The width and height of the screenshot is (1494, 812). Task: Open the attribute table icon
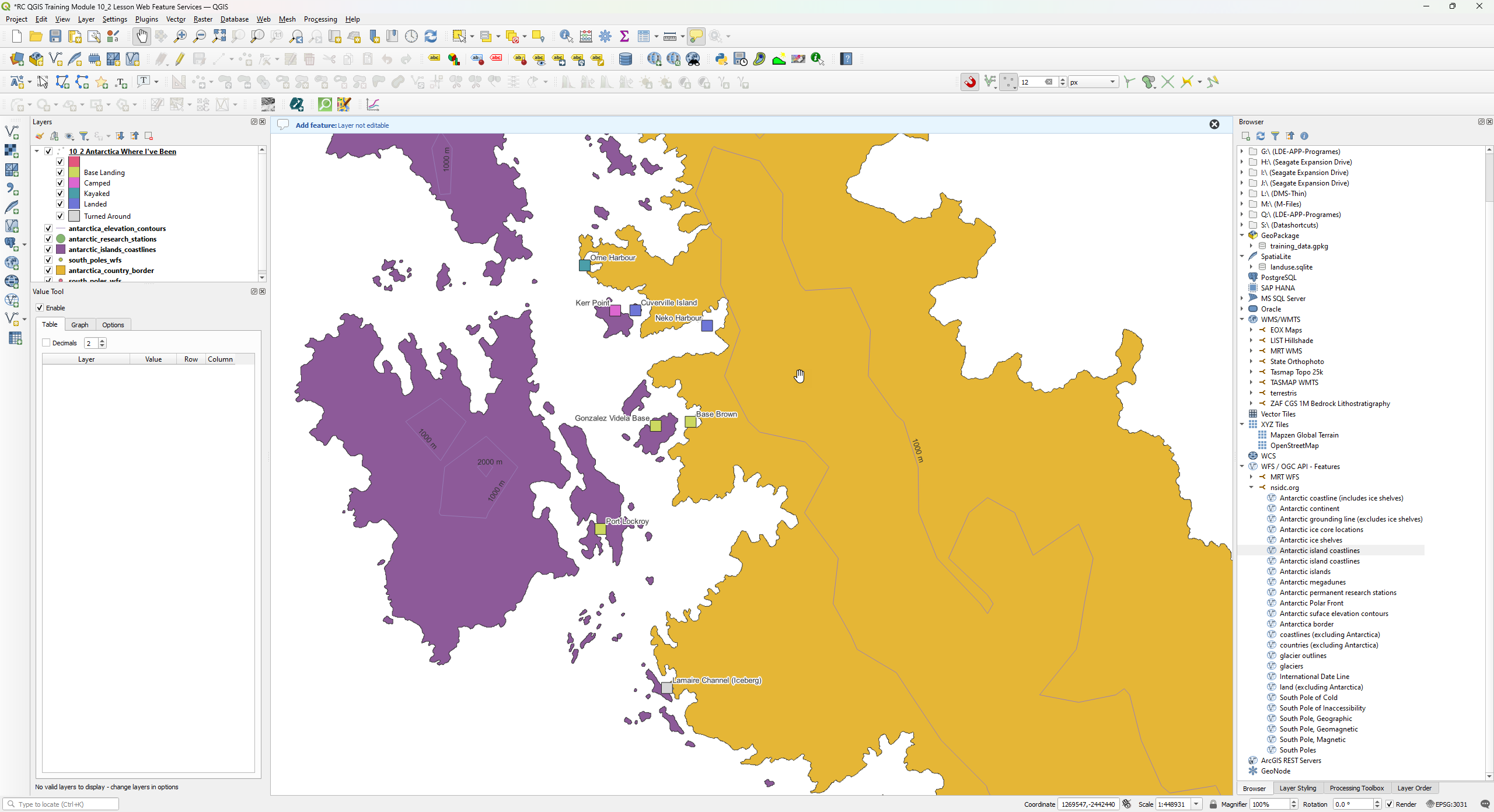pos(644,37)
